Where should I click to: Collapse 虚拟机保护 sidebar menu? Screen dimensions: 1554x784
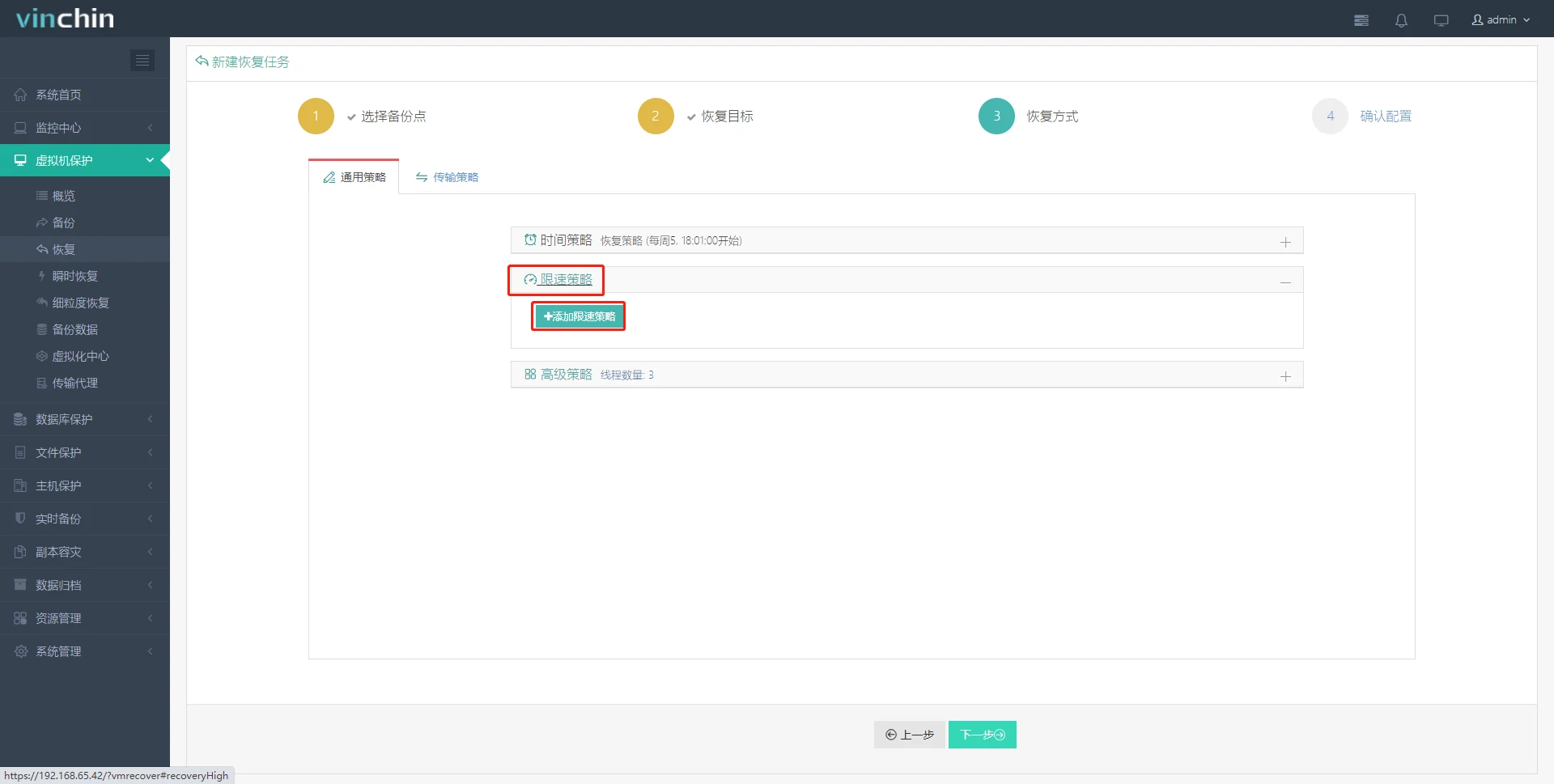point(85,160)
